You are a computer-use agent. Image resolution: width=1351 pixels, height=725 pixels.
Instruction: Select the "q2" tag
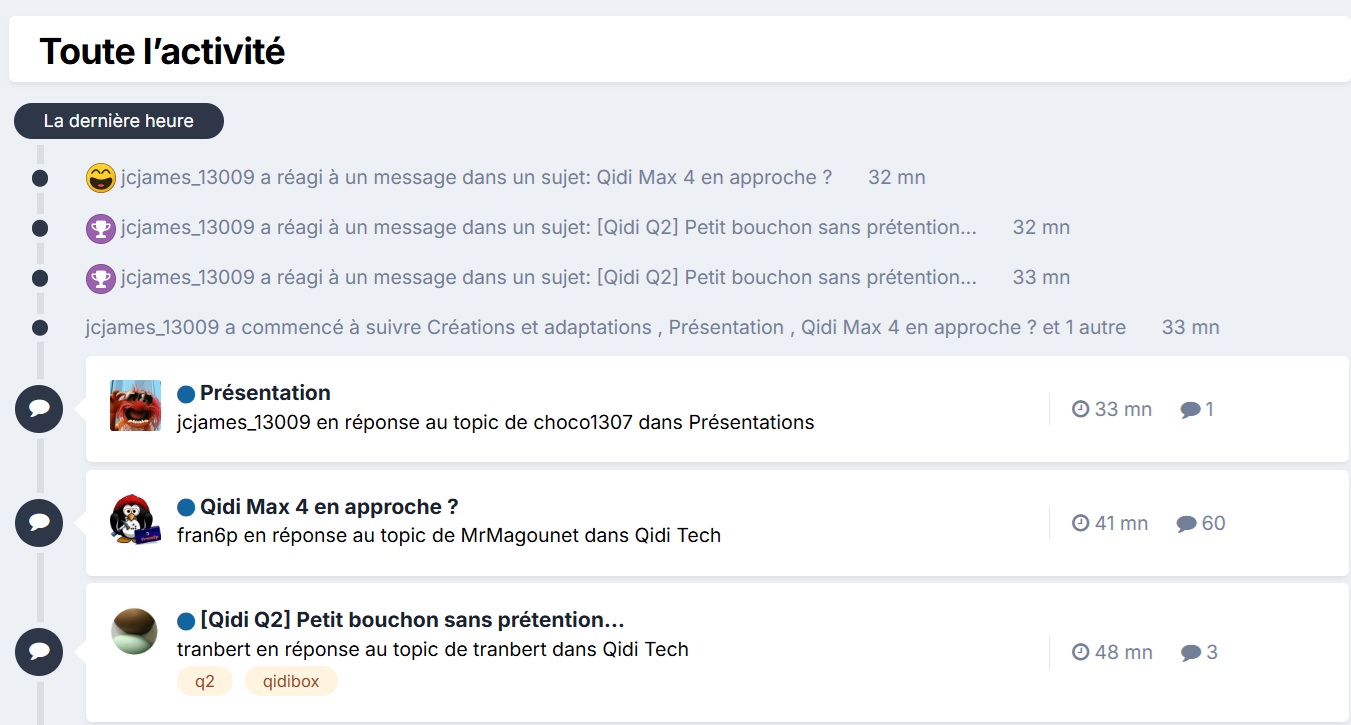point(205,681)
